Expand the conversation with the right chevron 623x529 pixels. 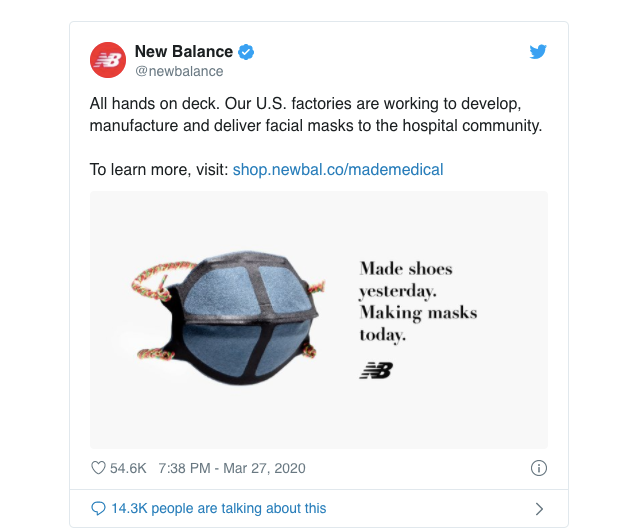pyautogui.click(x=539, y=509)
